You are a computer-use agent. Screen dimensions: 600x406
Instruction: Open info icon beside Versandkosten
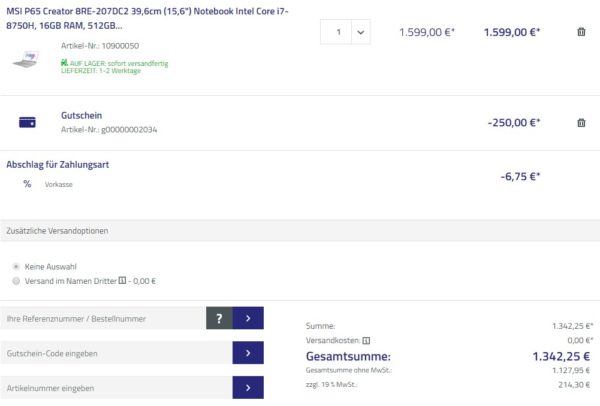coord(366,340)
